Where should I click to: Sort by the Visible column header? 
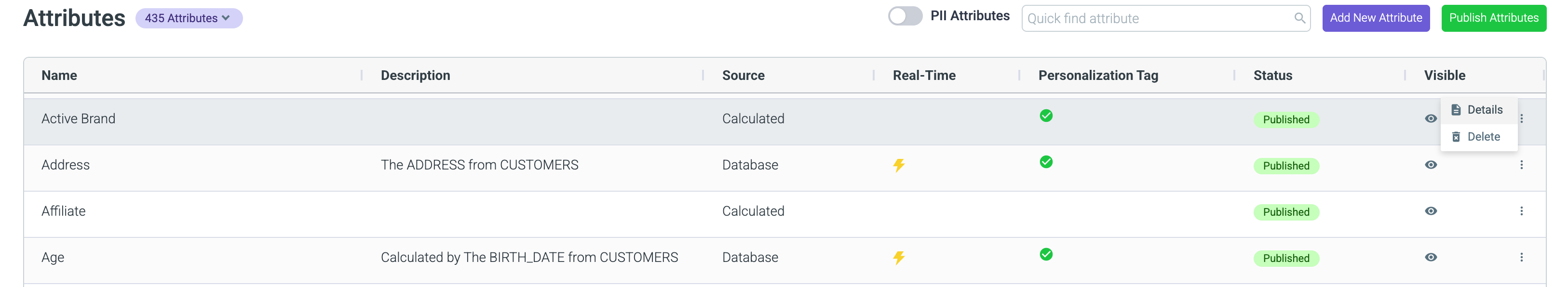coord(1444,76)
